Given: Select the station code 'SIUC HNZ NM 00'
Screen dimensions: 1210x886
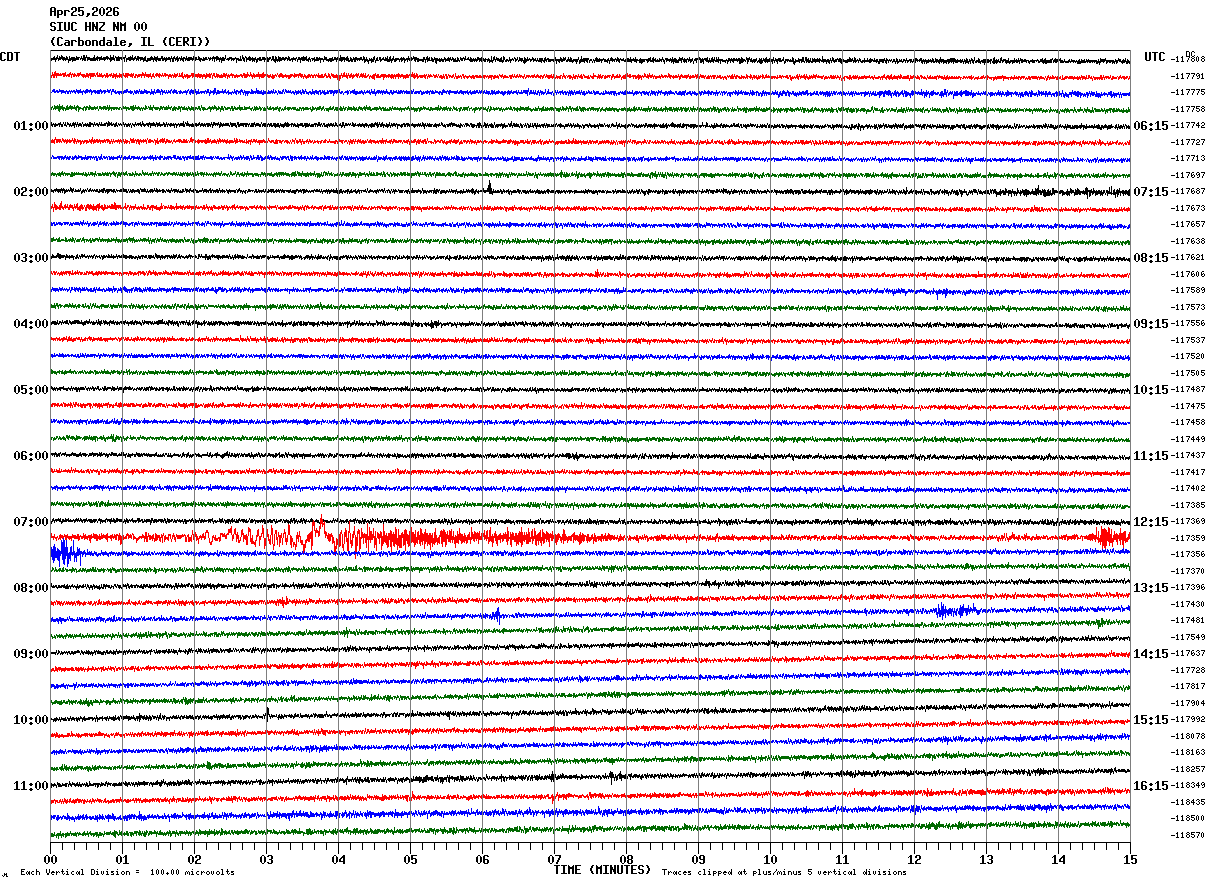Looking at the screenshot, I should click(98, 27).
